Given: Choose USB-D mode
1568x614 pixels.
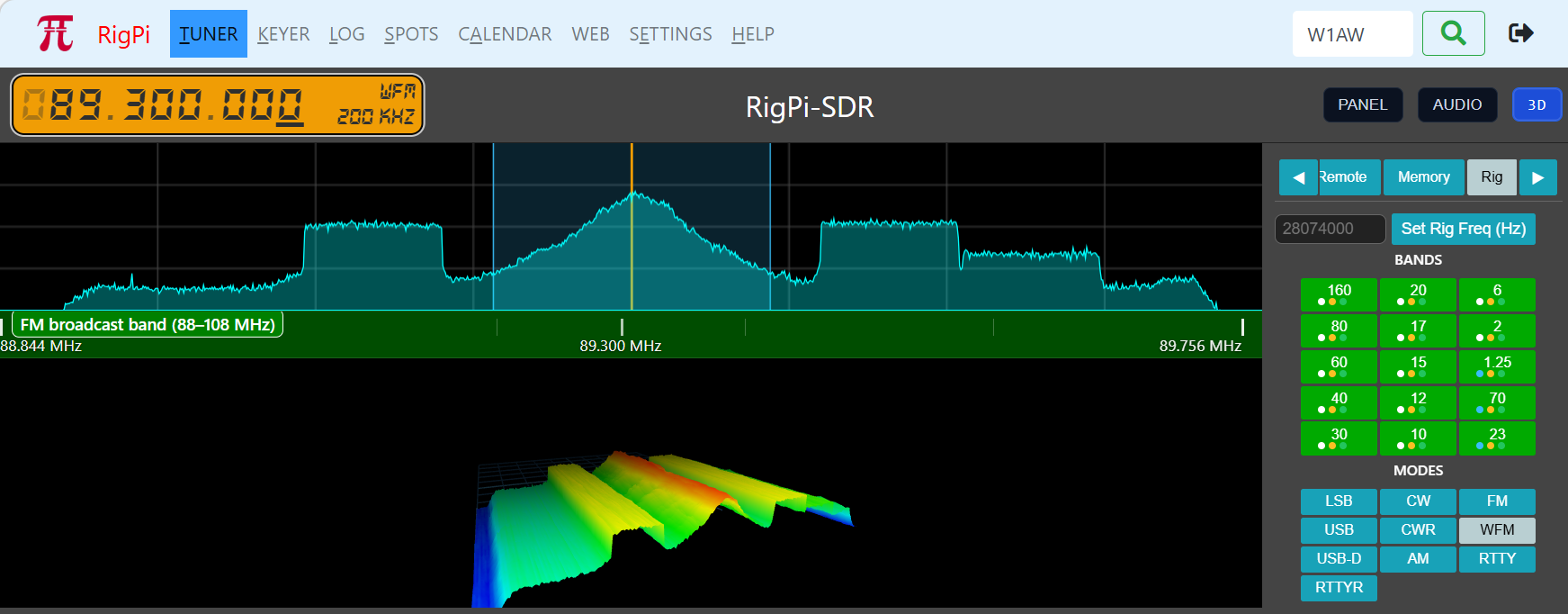Looking at the screenshot, I should pyautogui.click(x=1339, y=559).
